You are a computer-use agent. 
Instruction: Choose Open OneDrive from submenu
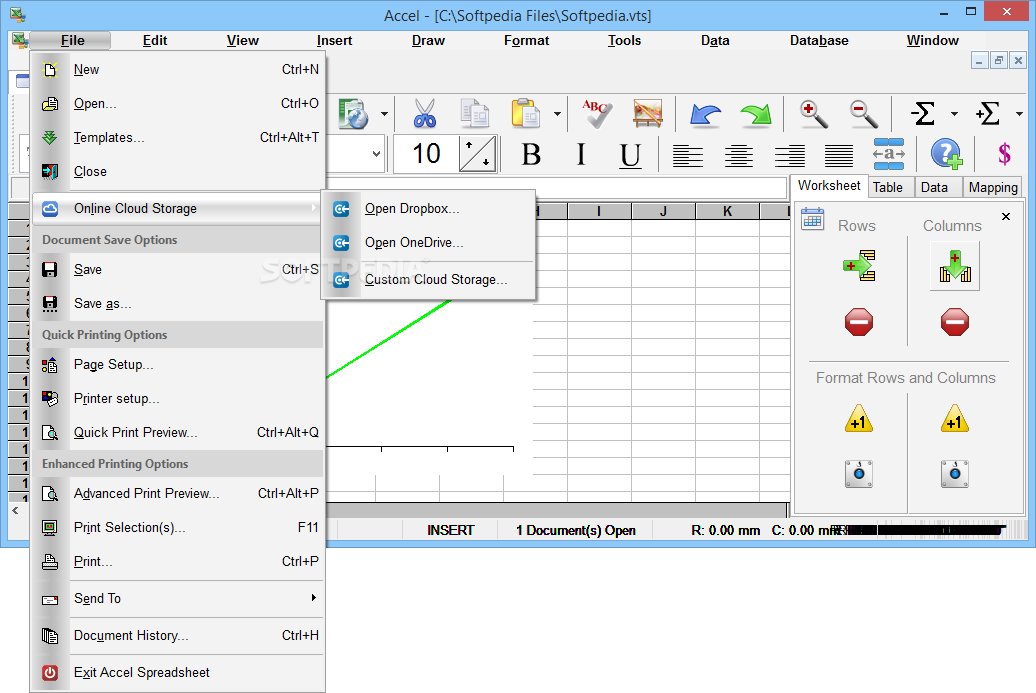tap(428, 242)
